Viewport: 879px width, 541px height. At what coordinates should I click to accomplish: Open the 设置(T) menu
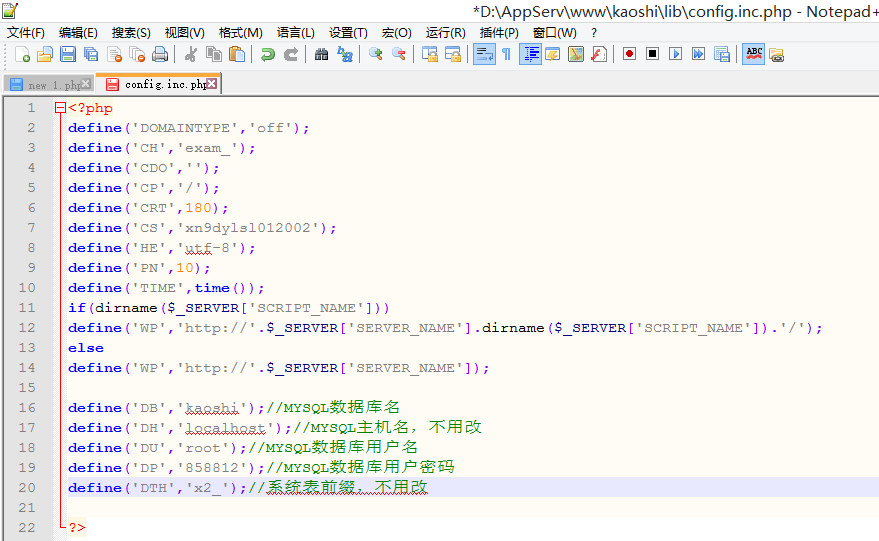pos(348,33)
